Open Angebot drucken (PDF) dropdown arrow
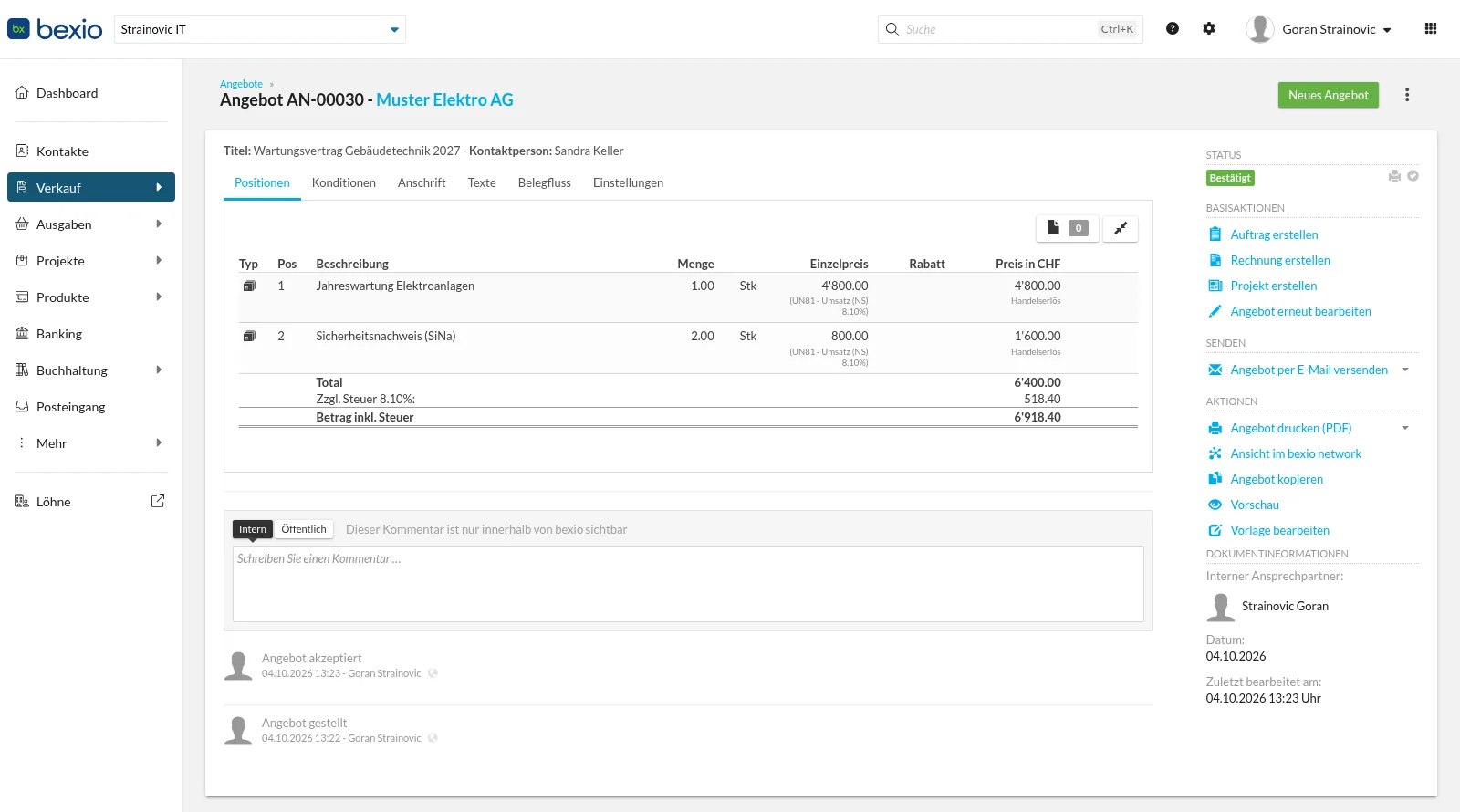This screenshot has width=1460, height=812. tap(1405, 428)
